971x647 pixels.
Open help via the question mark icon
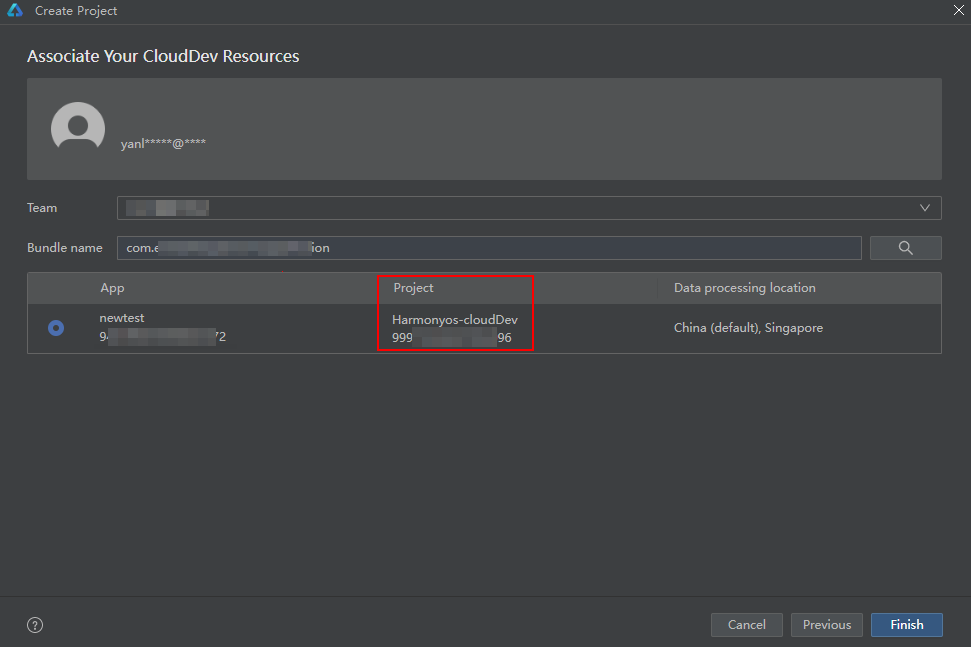coord(35,625)
